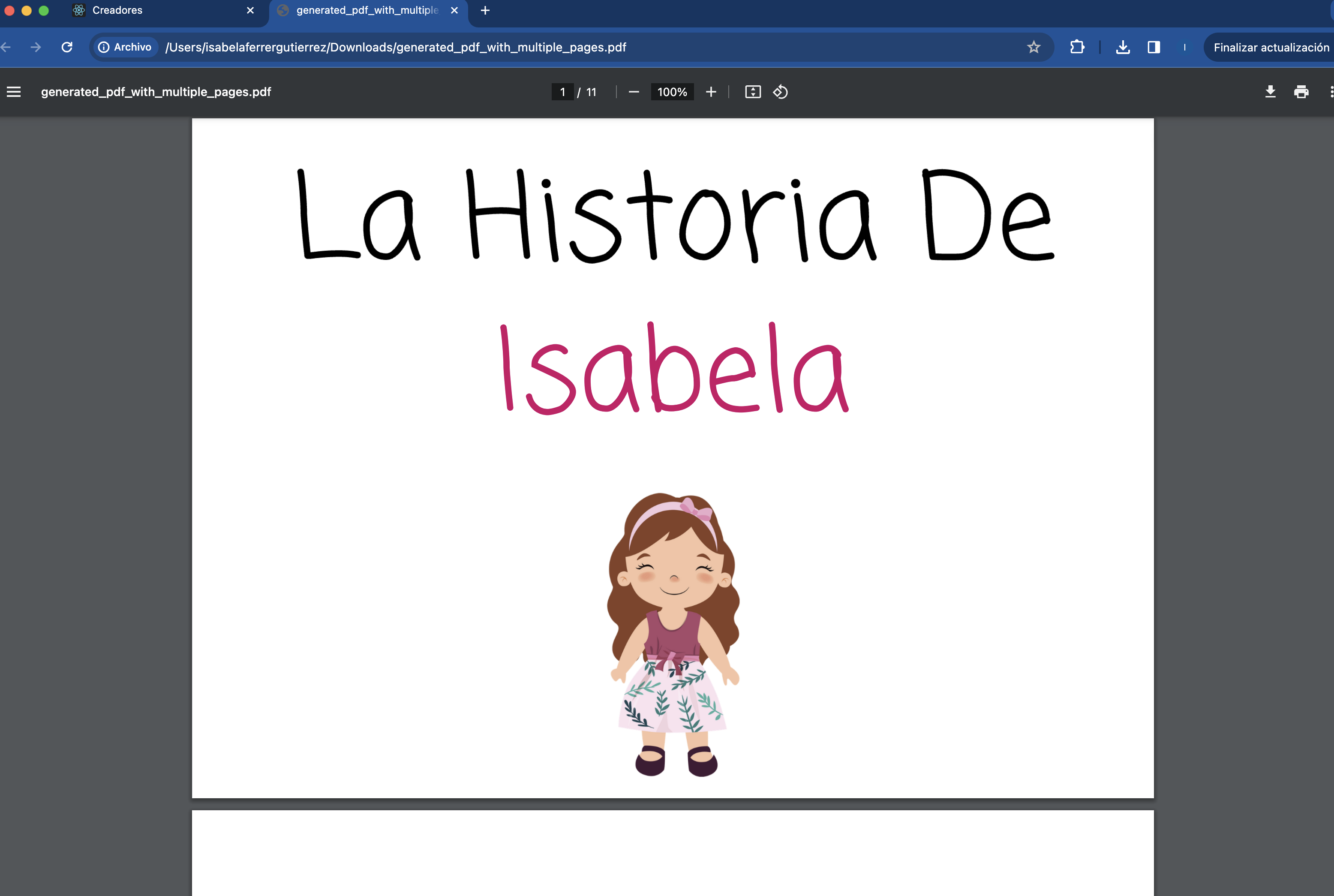Click the Archivo site info chip
1334x896 pixels.
pos(125,47)
